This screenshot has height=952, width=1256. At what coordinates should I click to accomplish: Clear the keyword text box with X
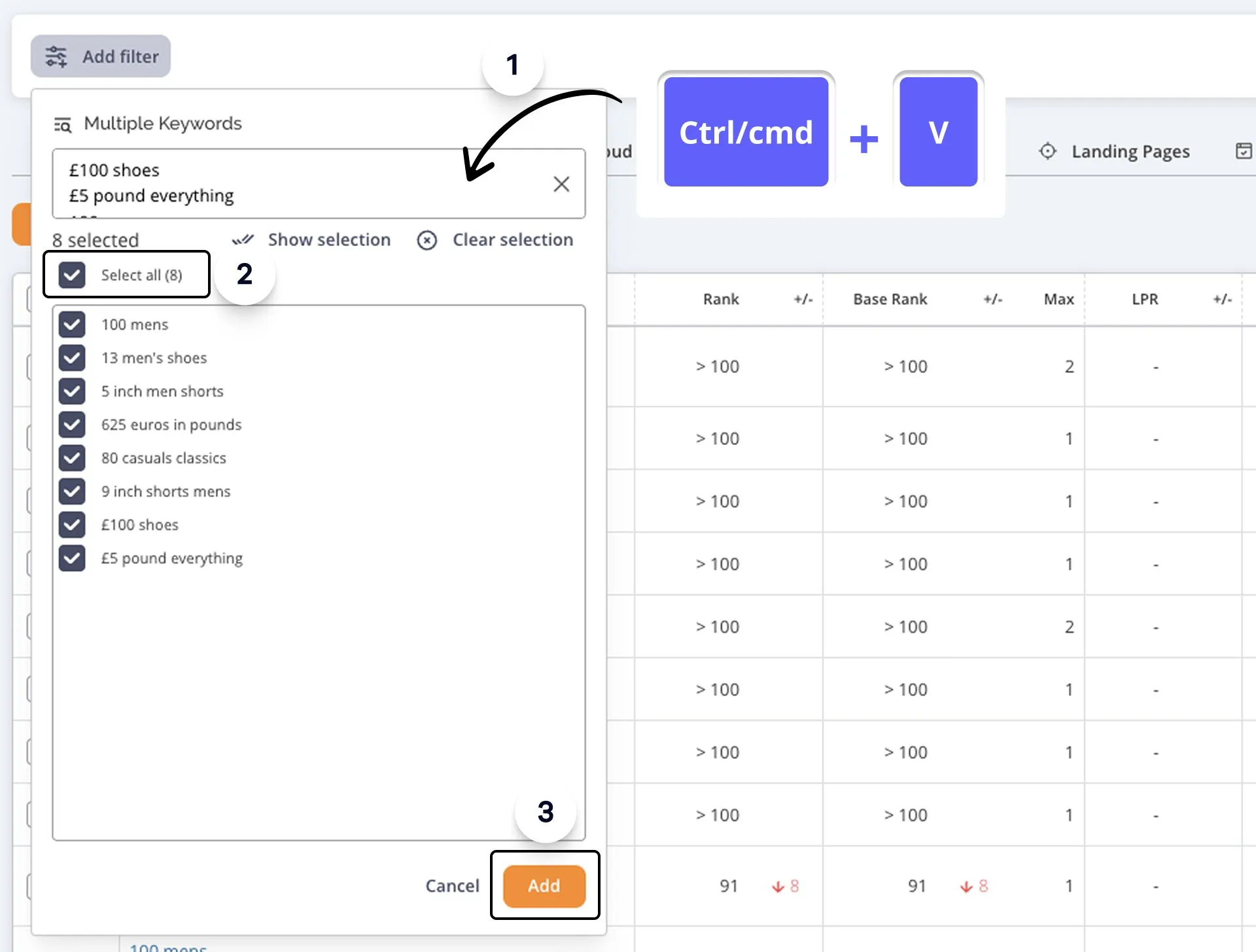561,184
